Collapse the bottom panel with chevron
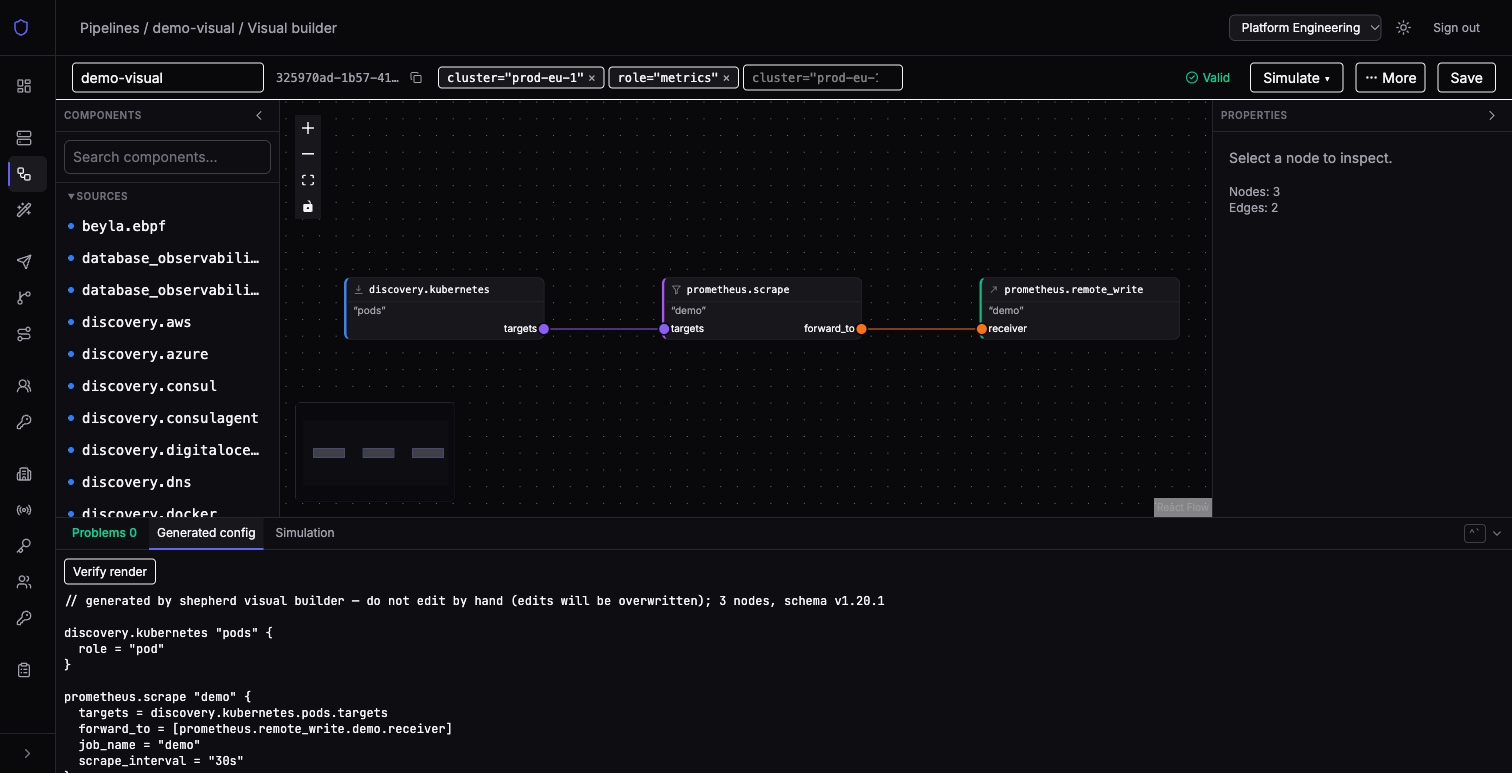 tap(1497, 534)
